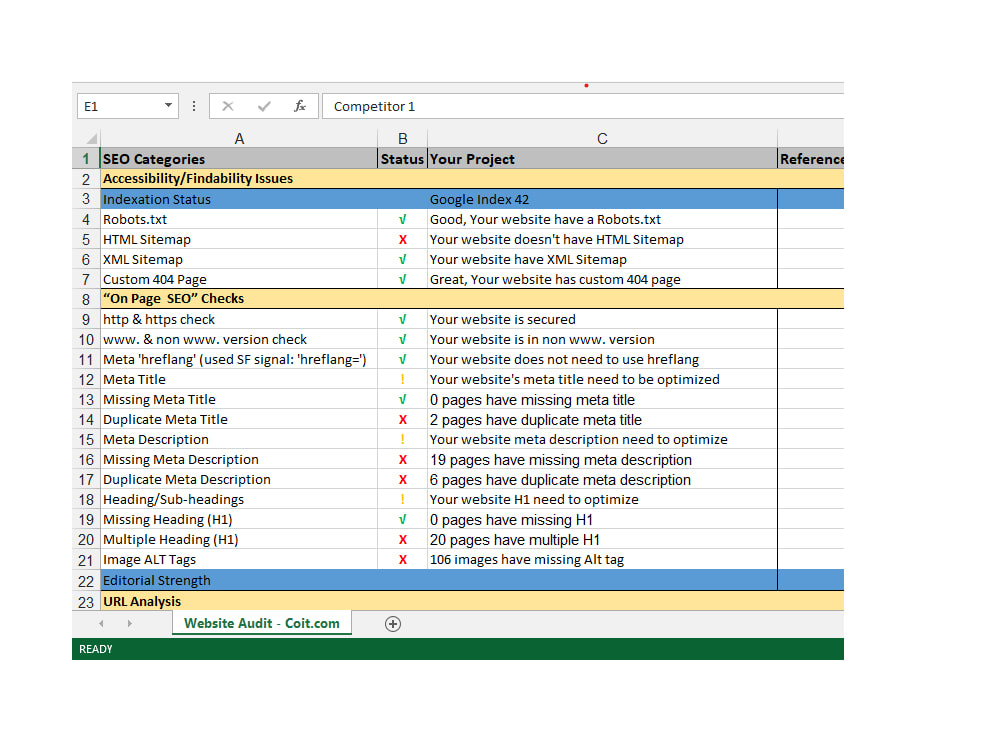Click the cancel X icon in formula bar
Screen dimensions: 1000x750
[228, 106]
